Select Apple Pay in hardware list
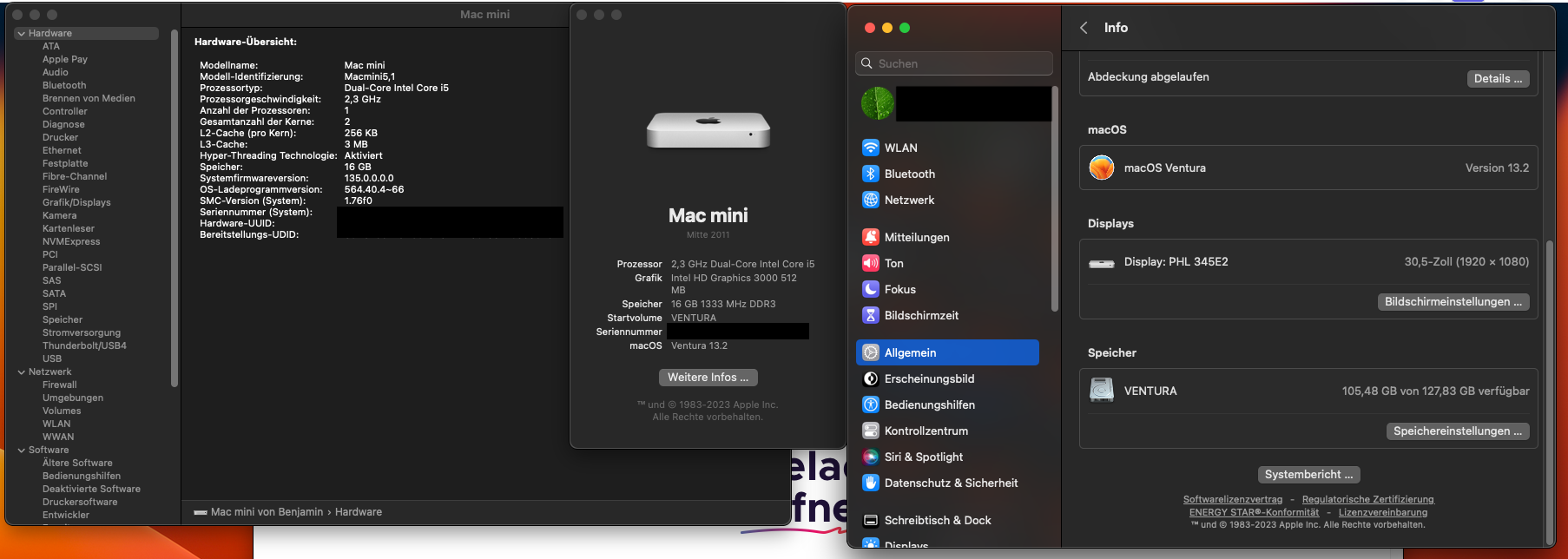 65,59
